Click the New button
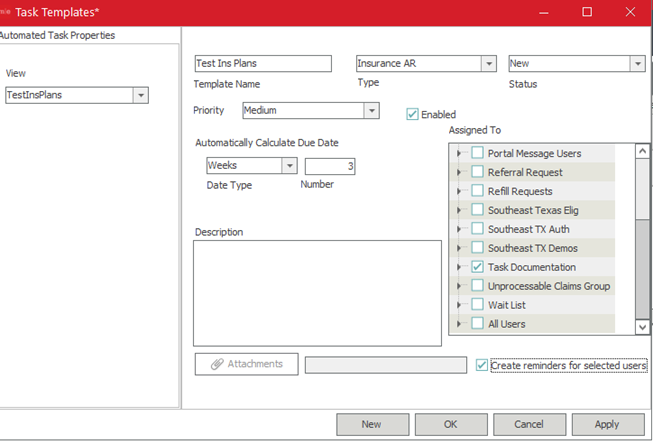 (371, 424)
